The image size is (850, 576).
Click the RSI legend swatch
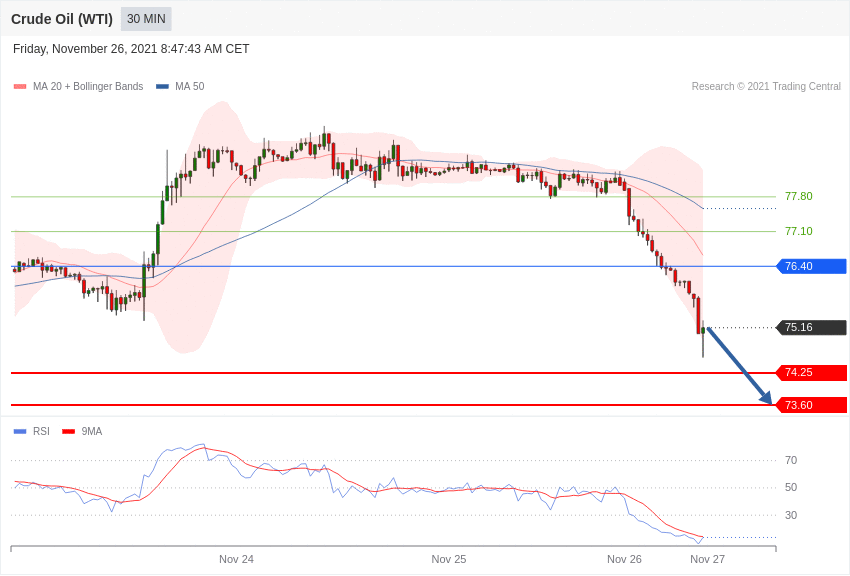point(20,431)
